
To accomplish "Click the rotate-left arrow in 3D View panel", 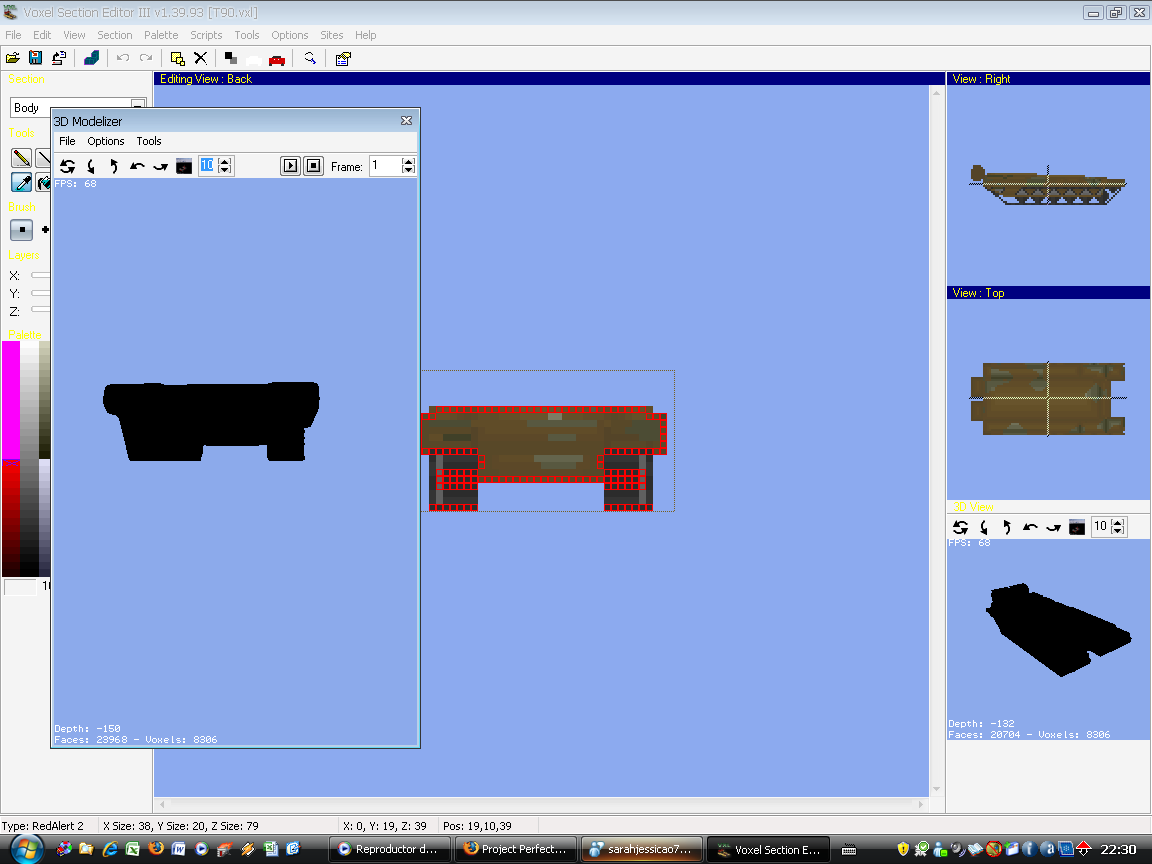I will [x=1031, y=527].
